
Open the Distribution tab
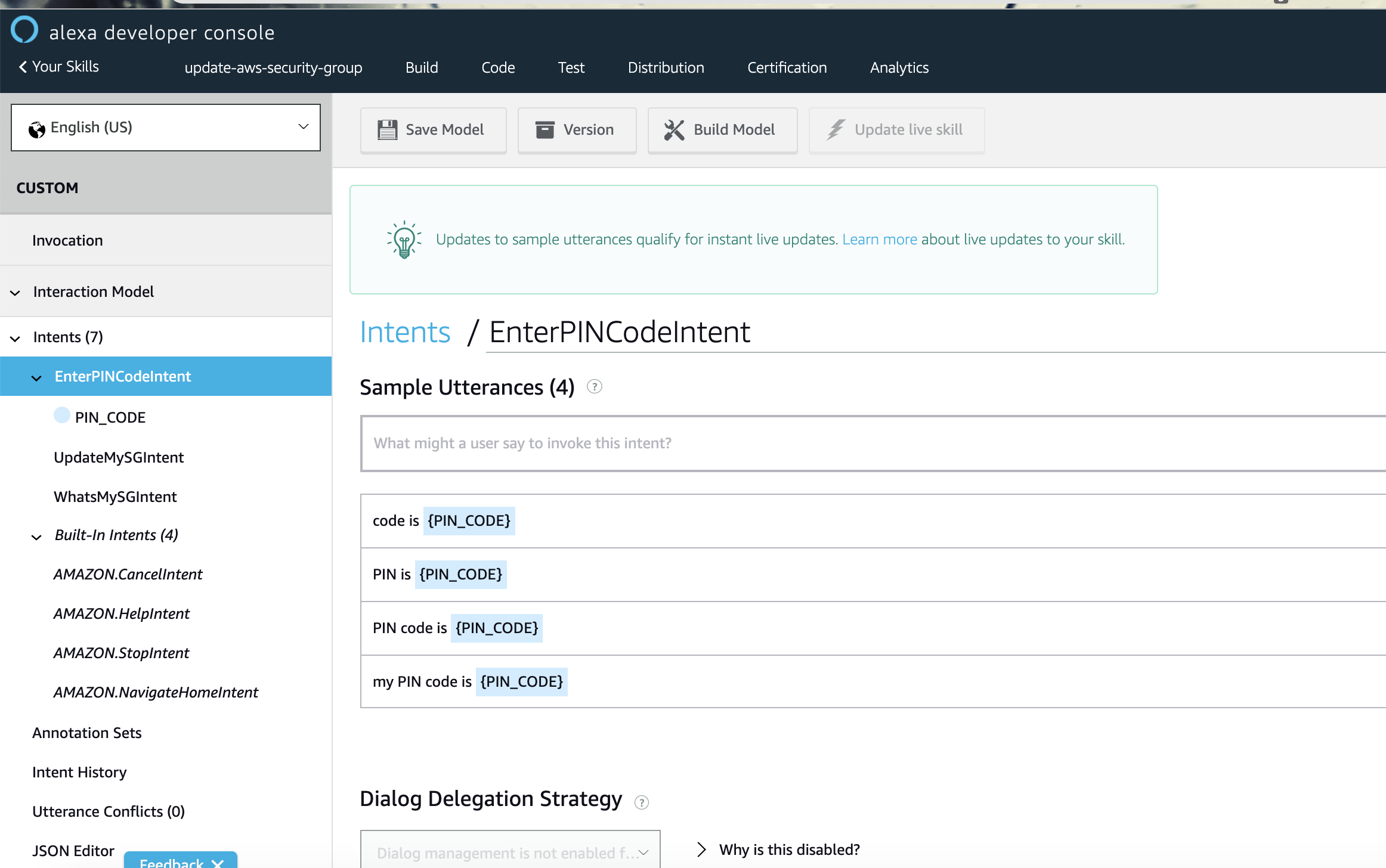click(x=666, y=67)
